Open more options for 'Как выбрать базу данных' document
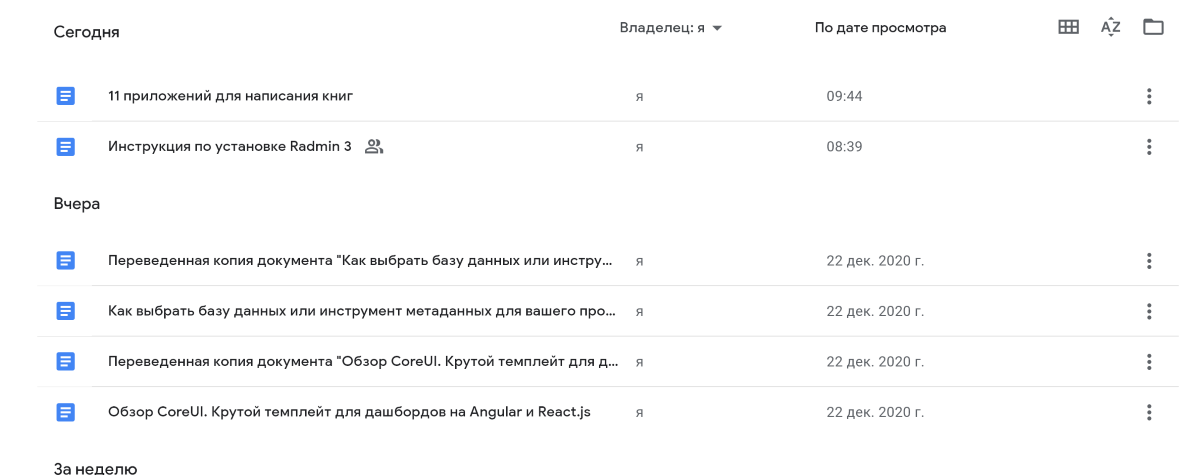This screenshot has height=475, width=1200. [1149, 311]
